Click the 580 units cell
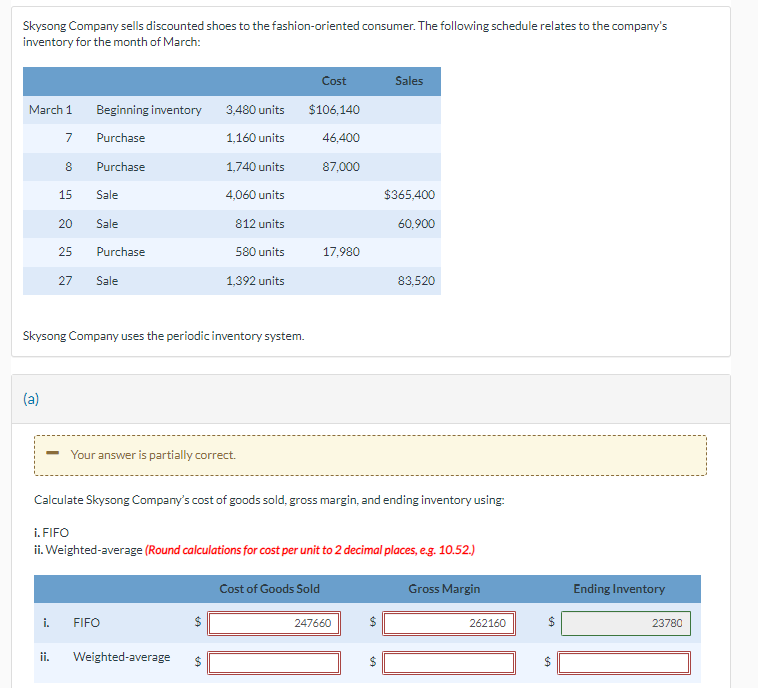The width and height of the screenshot is (758, 688). point(260,252)
